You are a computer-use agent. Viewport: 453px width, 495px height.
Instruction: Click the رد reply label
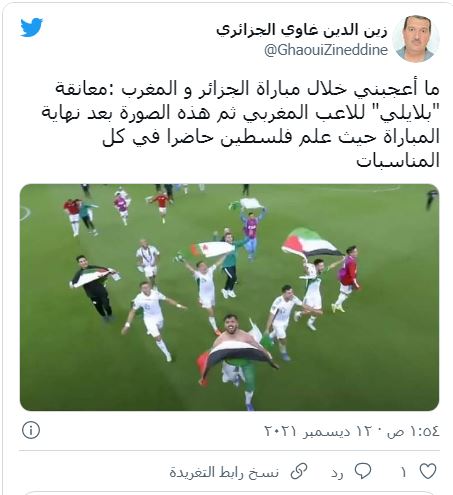(337, 473)
